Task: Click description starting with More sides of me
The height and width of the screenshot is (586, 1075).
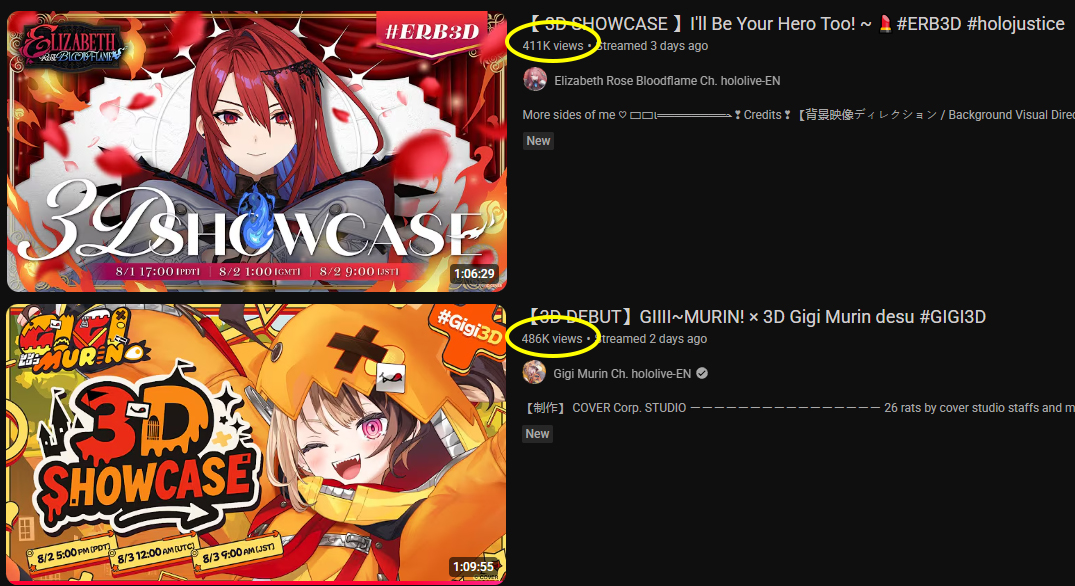Action: tap(798, 114)
